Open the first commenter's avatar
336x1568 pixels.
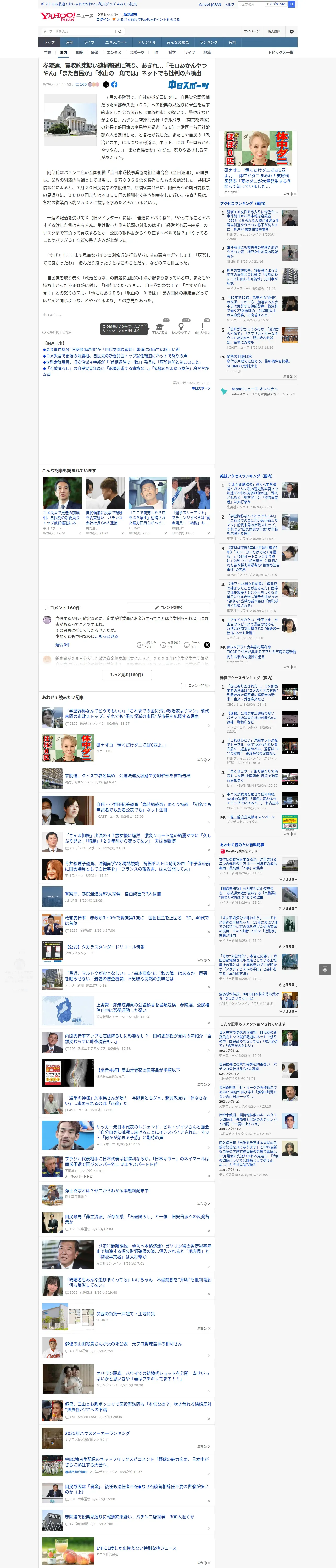47,620
